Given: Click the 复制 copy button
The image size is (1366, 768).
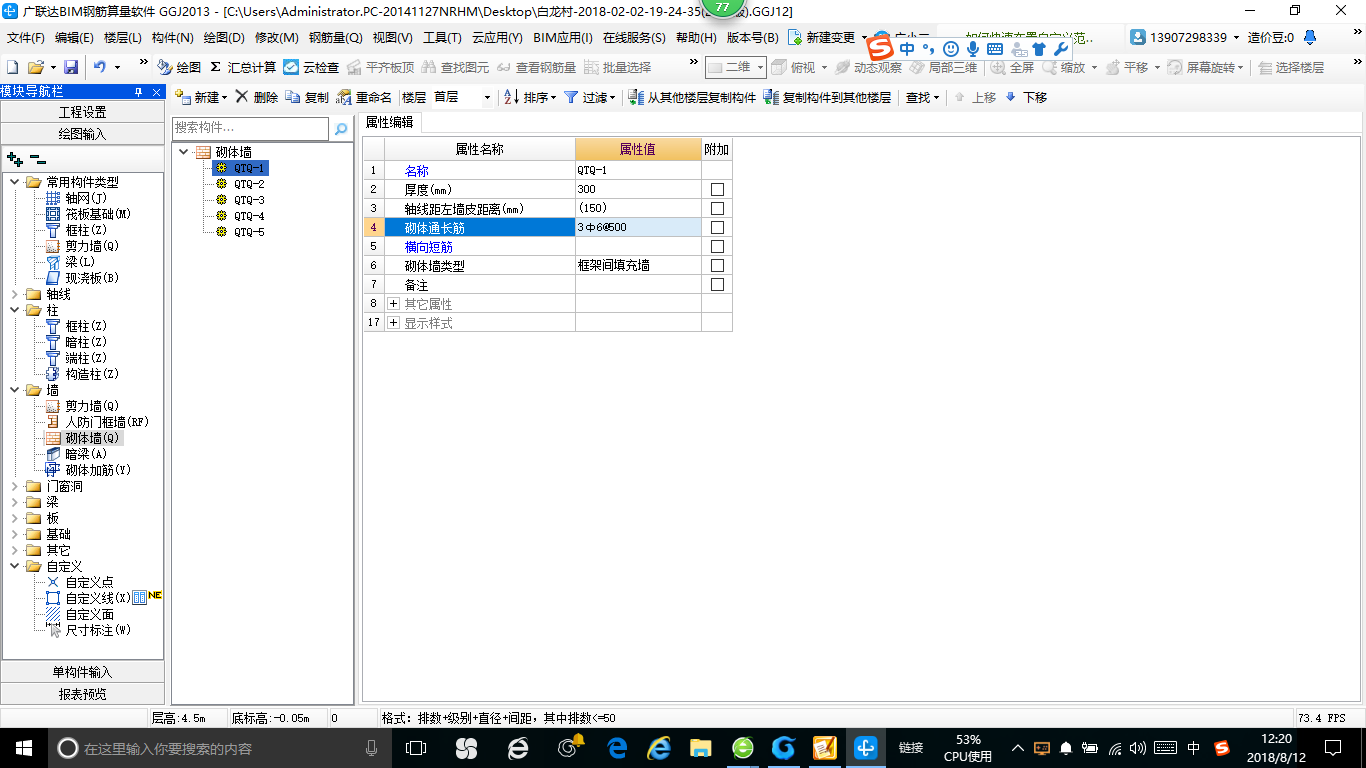Looking at the screenshot, I should [307, 97].
